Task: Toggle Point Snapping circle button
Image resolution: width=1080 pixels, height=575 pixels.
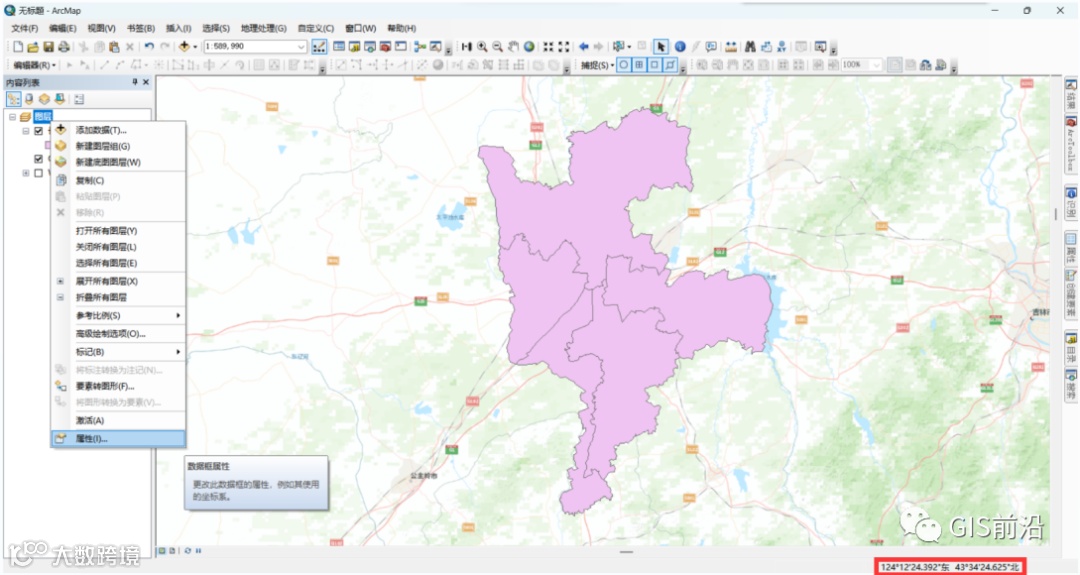Action: [624, 65]
